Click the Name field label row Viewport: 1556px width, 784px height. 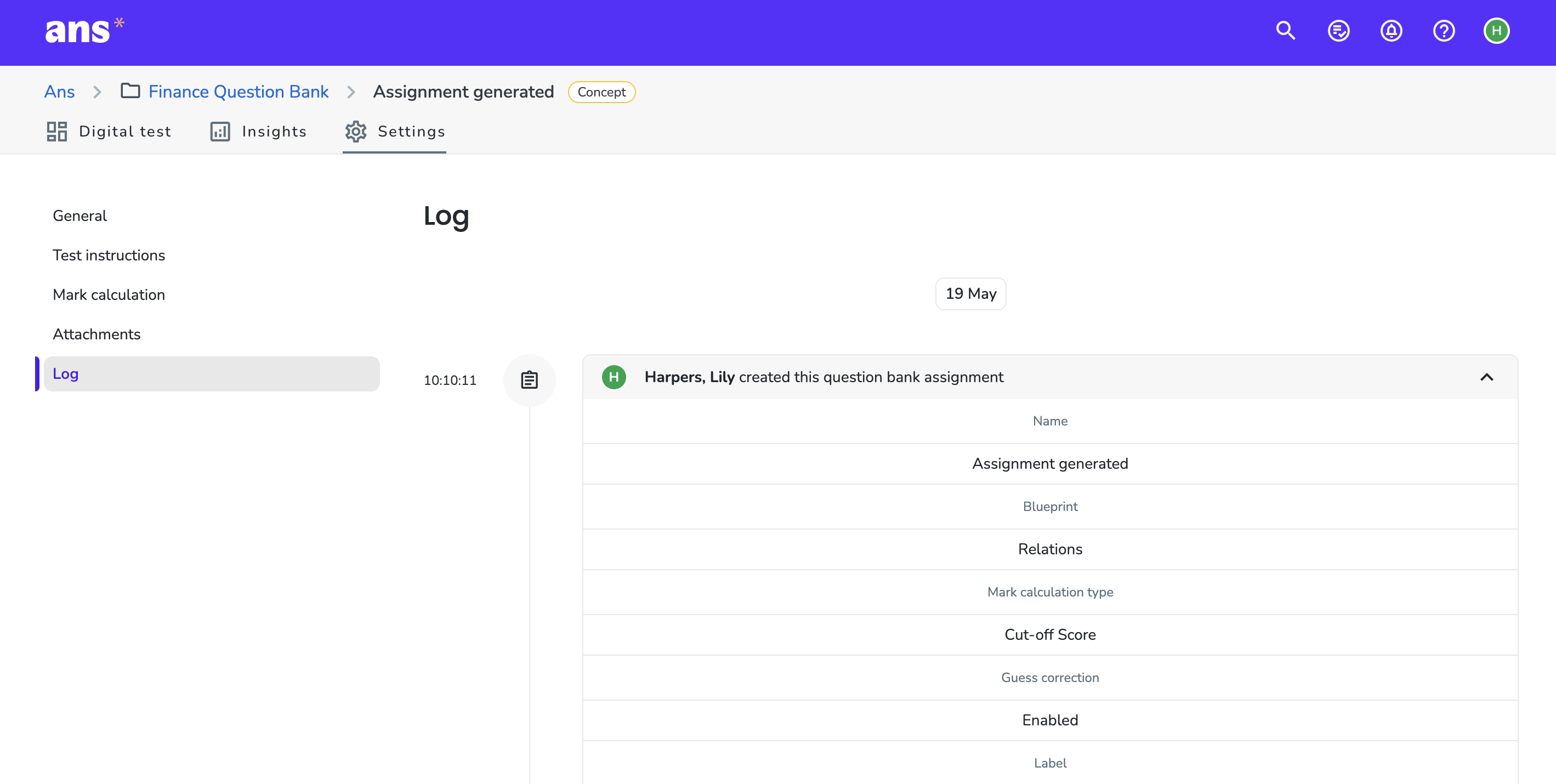tap(1050, 421)
